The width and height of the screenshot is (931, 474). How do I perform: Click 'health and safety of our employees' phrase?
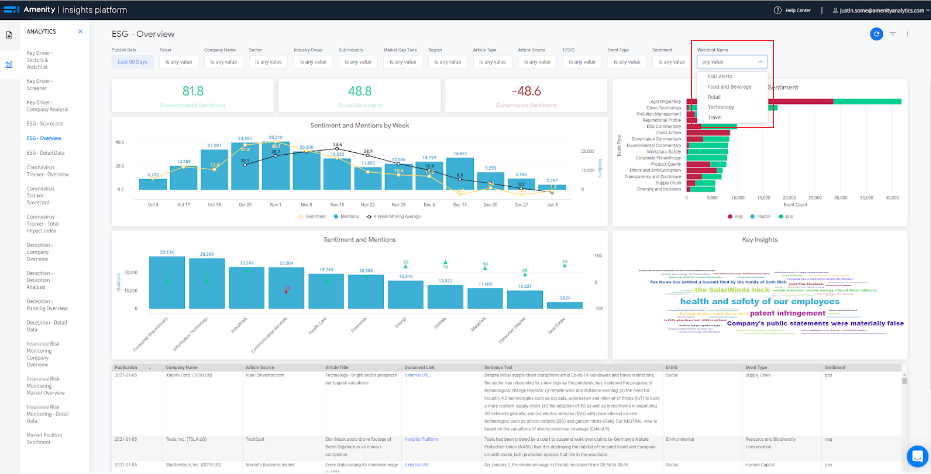(759, 301)
